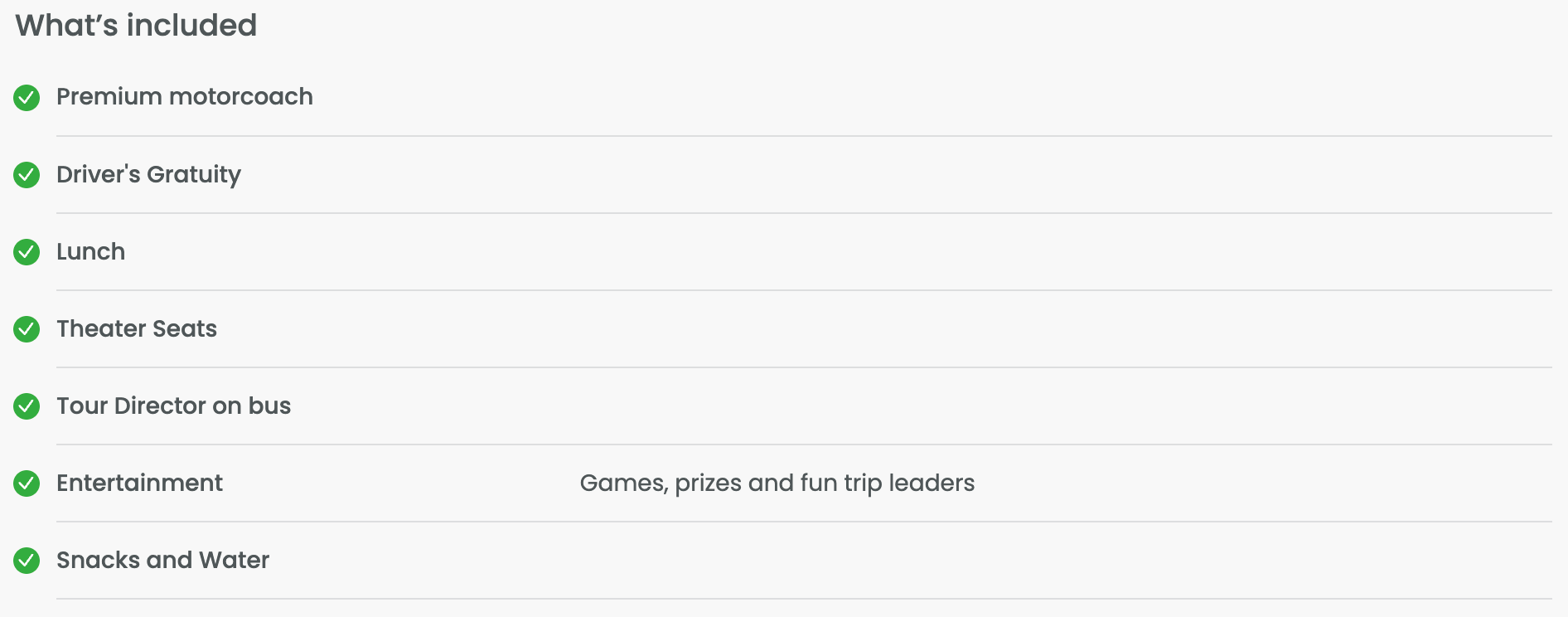Click on the Theater Seats label
Image resolution: width=1568 pixels, height=617 pixels.
click(137, 328)
